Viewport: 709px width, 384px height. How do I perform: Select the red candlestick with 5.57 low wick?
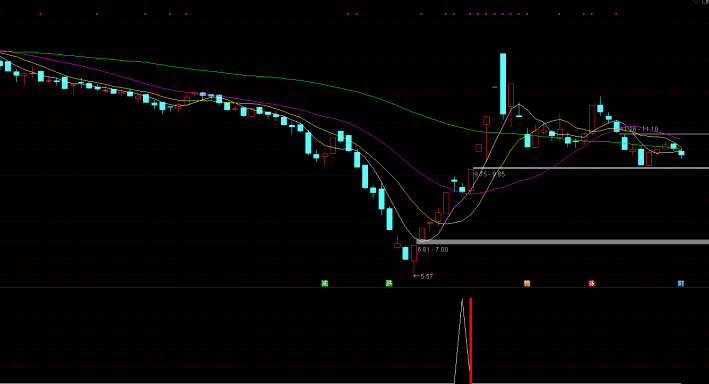point(414,259)
